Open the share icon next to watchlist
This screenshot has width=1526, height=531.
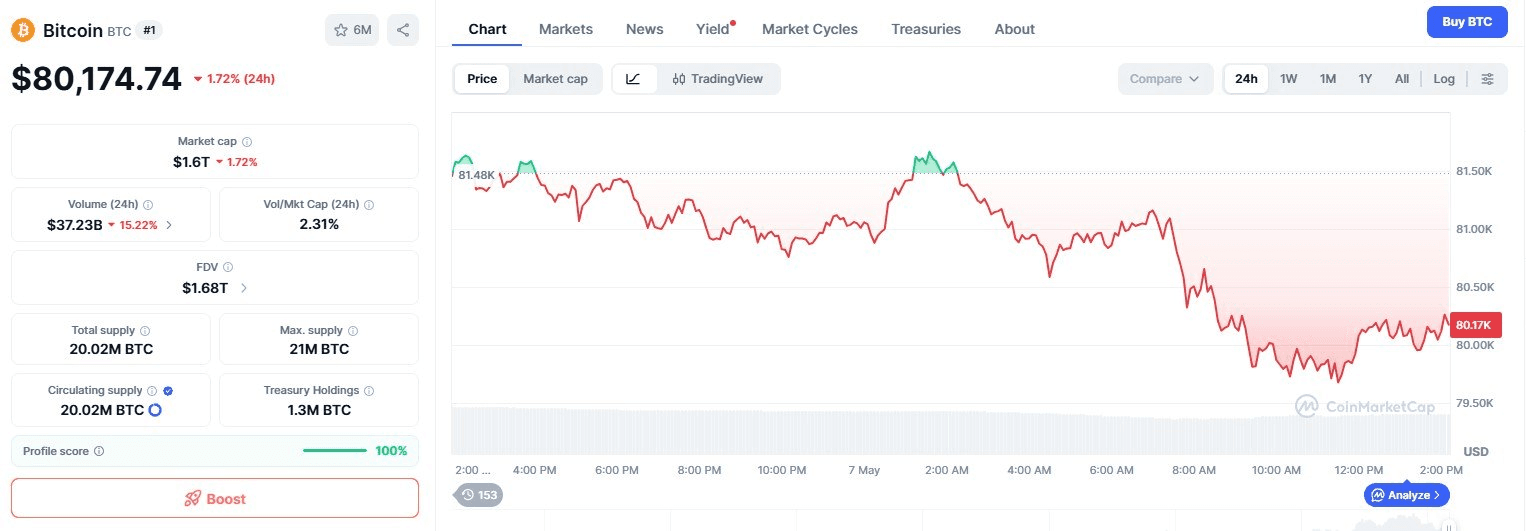[403, 30]
